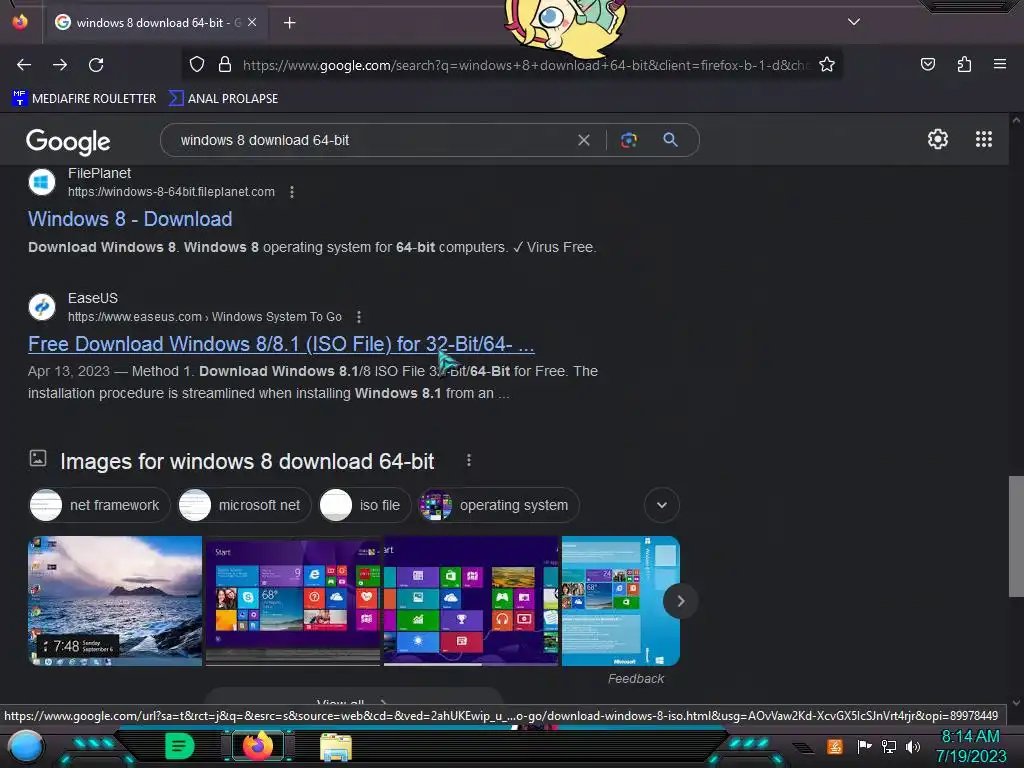Screen dimensions: 1024x768
Task: Click the FilePlanet site favicon
Action: click(x=42, y=182)
